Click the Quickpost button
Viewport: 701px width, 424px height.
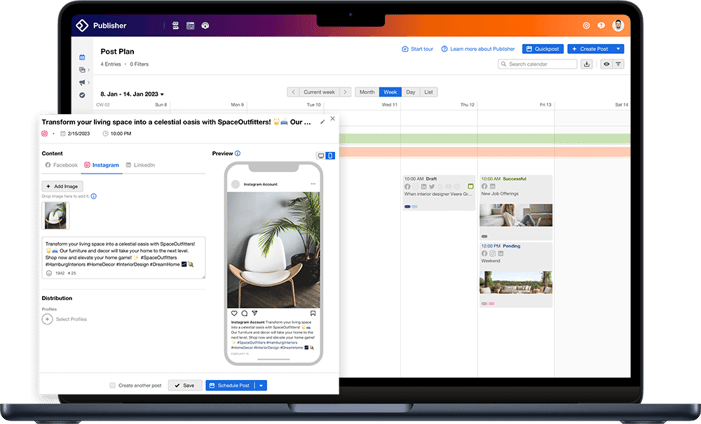pos(543,49)
